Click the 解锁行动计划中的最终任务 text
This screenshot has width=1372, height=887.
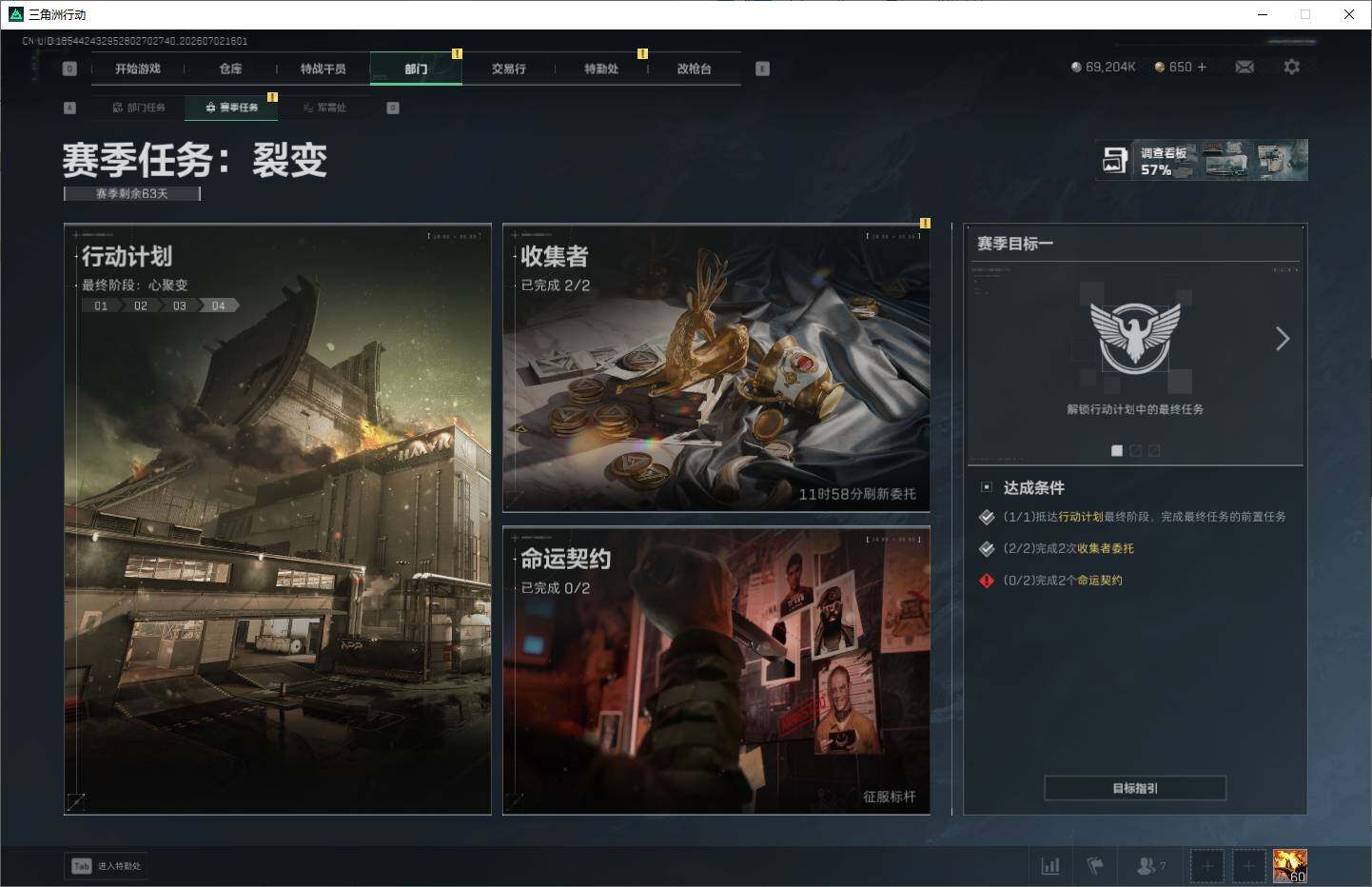pyautogui.click(x=1135, y=409)
